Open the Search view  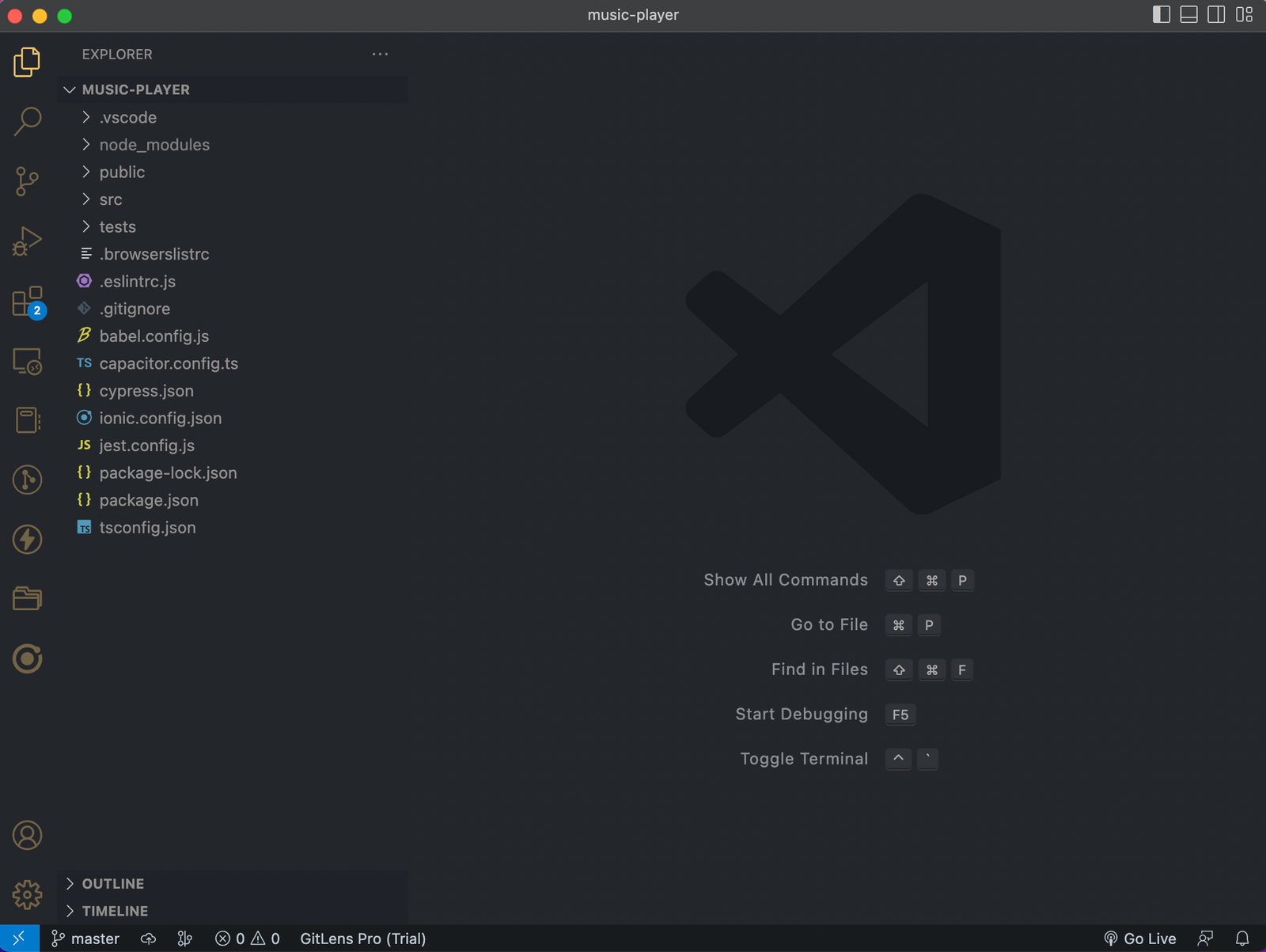(x=27, y=121)
